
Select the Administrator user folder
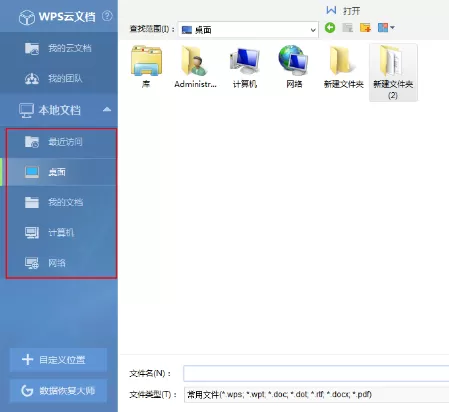[195, 67]
